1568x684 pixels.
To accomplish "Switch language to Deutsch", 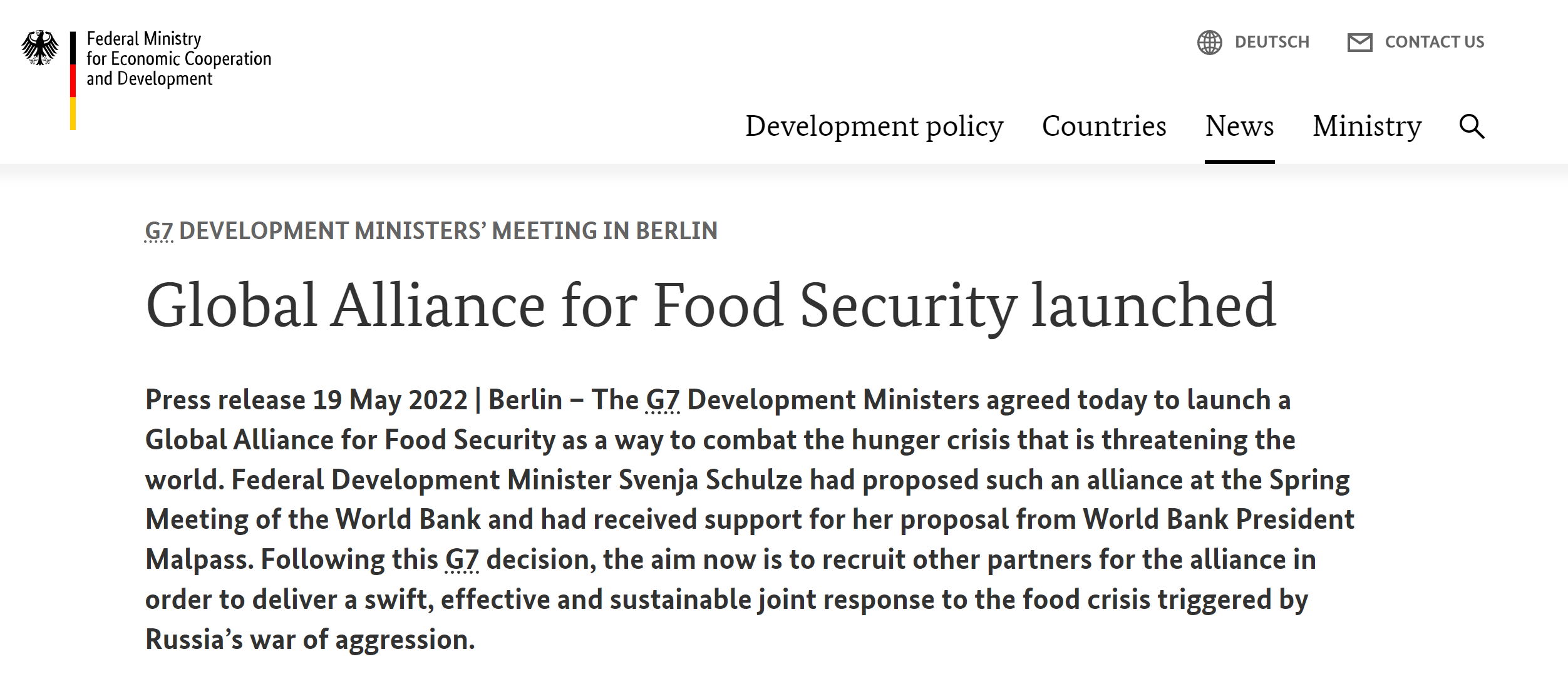I will tap(1271, 42).
